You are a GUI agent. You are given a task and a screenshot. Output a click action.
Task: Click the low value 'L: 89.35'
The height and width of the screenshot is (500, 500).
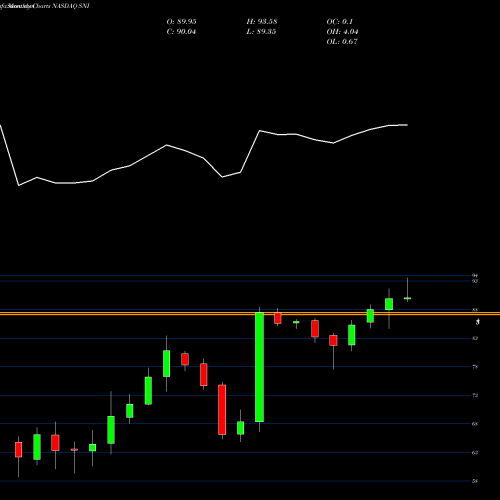[x=261, y=32]
